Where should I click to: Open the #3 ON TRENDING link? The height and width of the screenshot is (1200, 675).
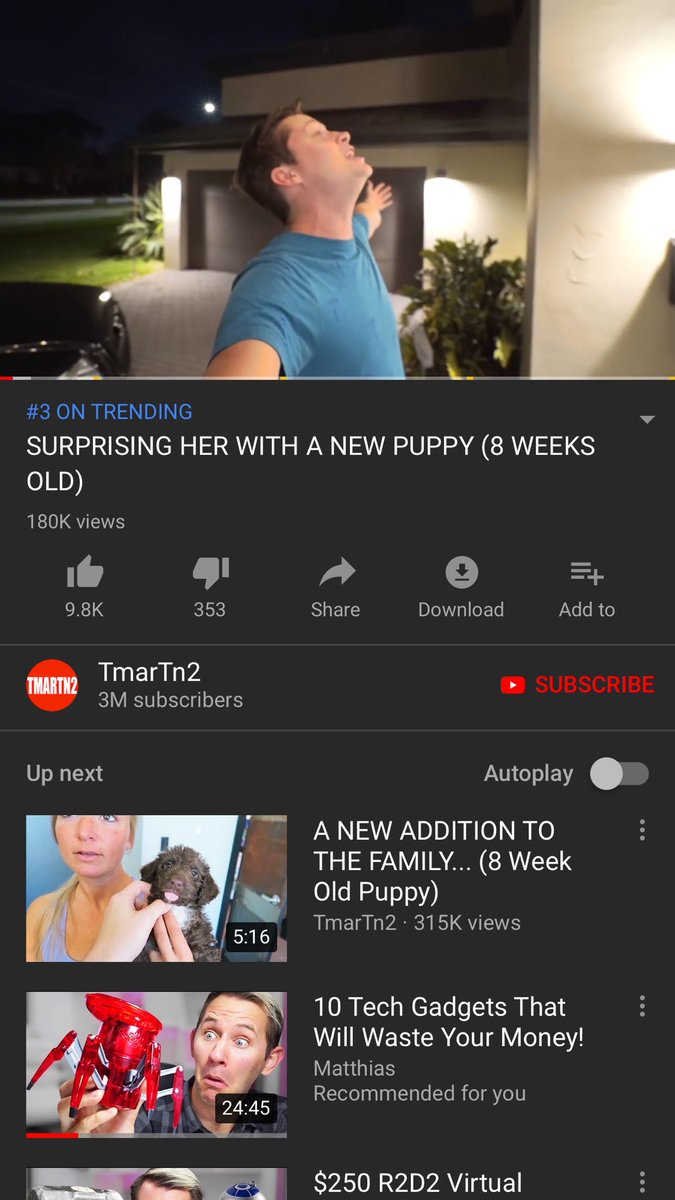pos(109,412)
